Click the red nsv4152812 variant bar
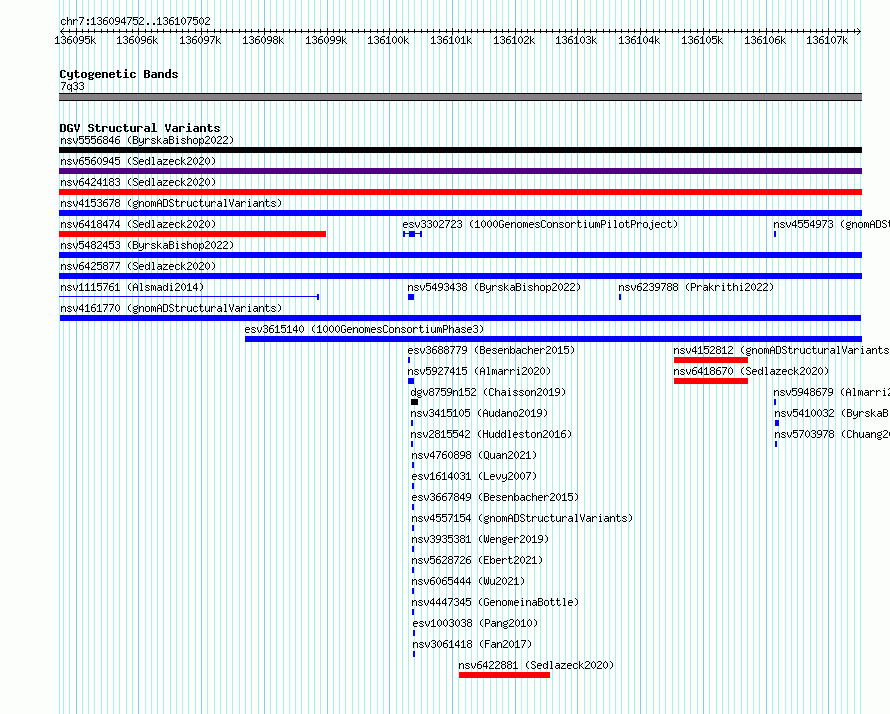Screen dimensions: 890x714 click(x=711, y=360)
